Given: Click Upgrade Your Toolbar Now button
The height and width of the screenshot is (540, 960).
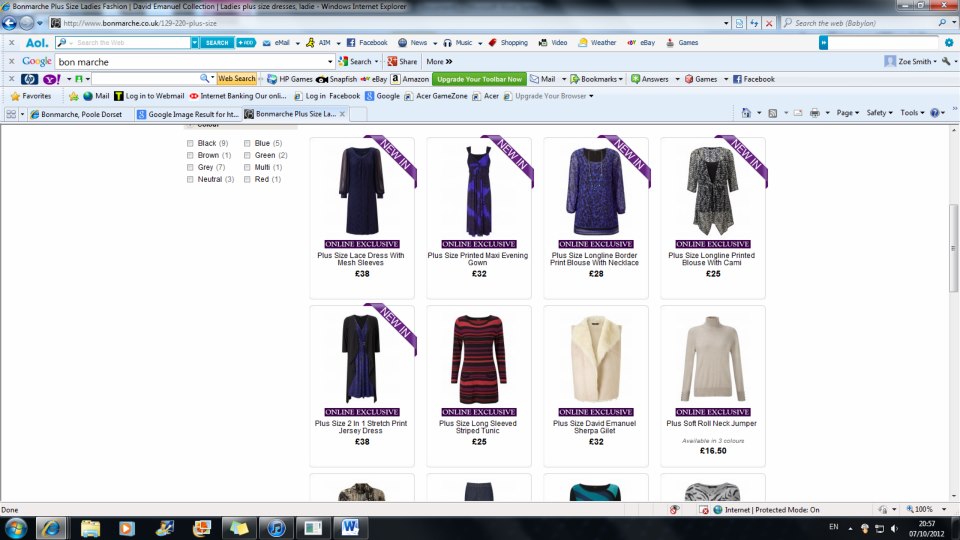Looking at the screenshot, I should point(479,79).
